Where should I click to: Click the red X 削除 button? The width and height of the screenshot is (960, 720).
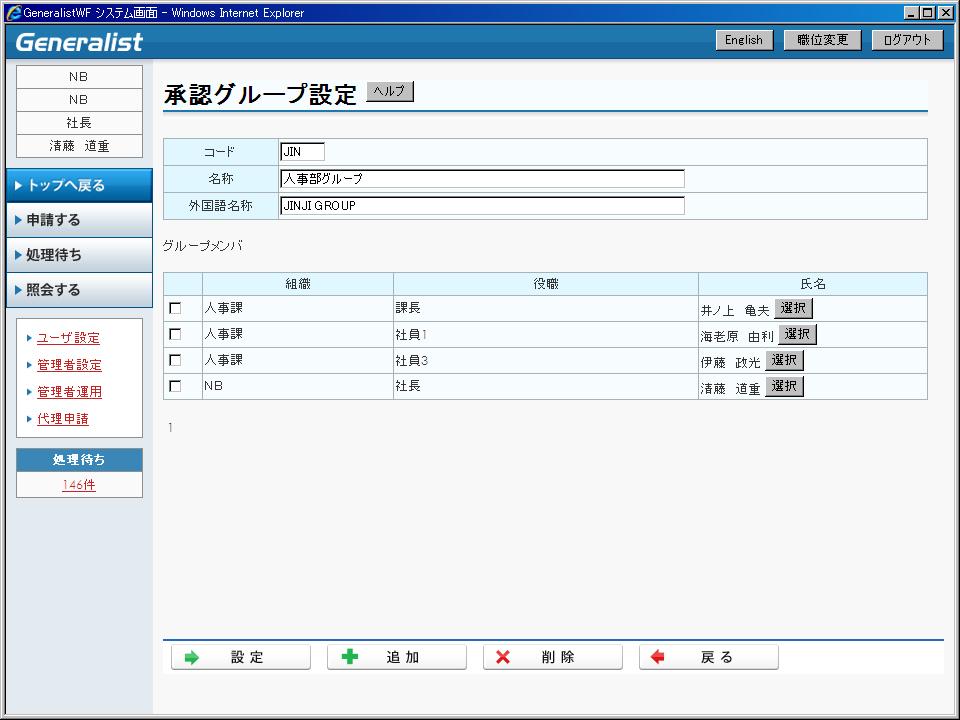pyautogui.click(x=552, y=657)
